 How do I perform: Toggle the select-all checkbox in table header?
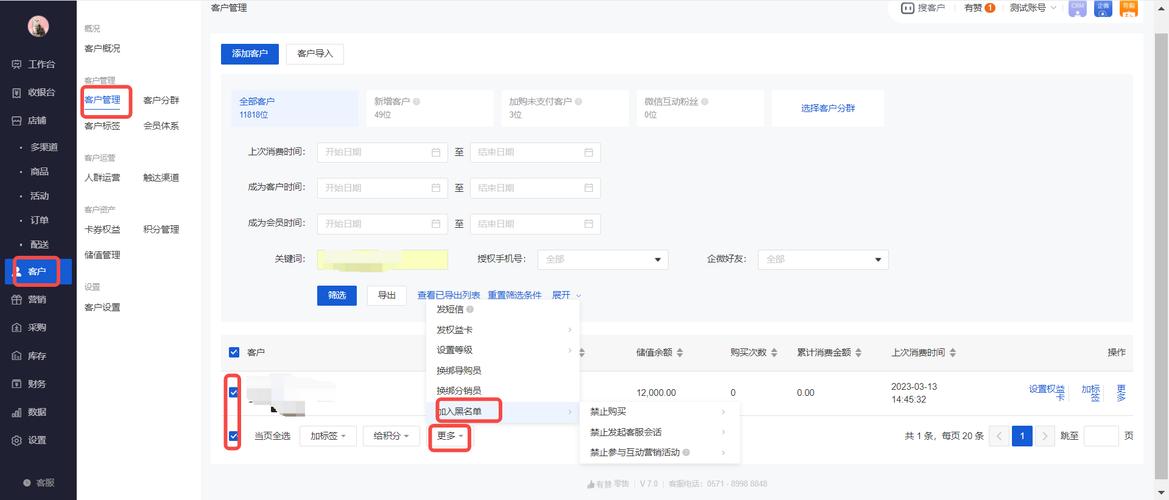point(234,352)
